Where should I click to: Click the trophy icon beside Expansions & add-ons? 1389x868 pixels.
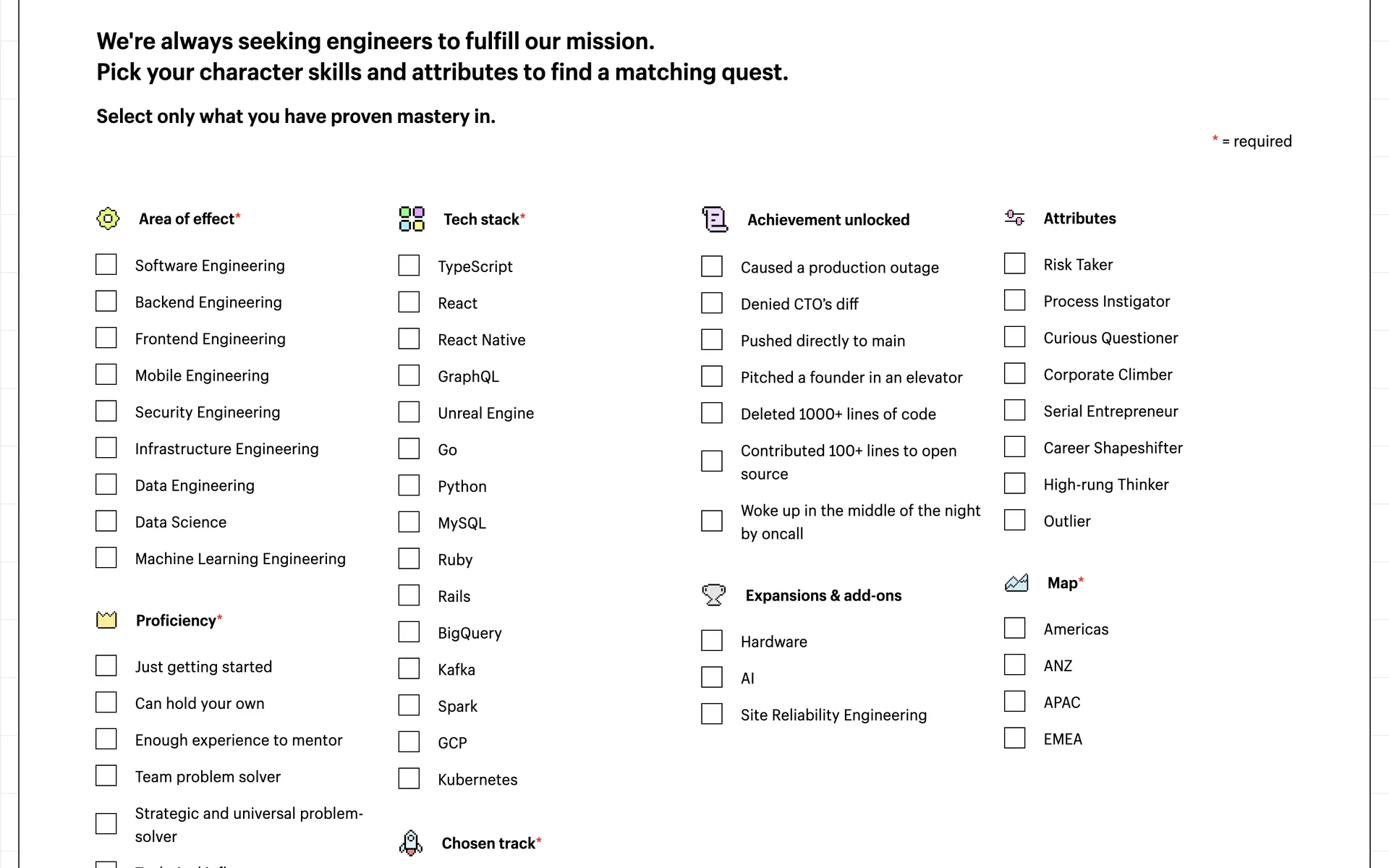pos(713,595)
